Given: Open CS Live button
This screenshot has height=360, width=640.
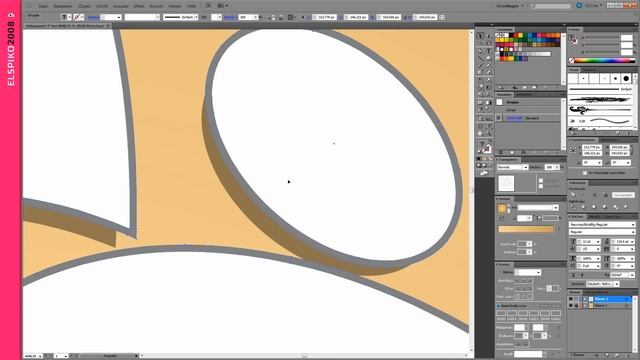Looking at the screenshot, I should coord(590,6).
